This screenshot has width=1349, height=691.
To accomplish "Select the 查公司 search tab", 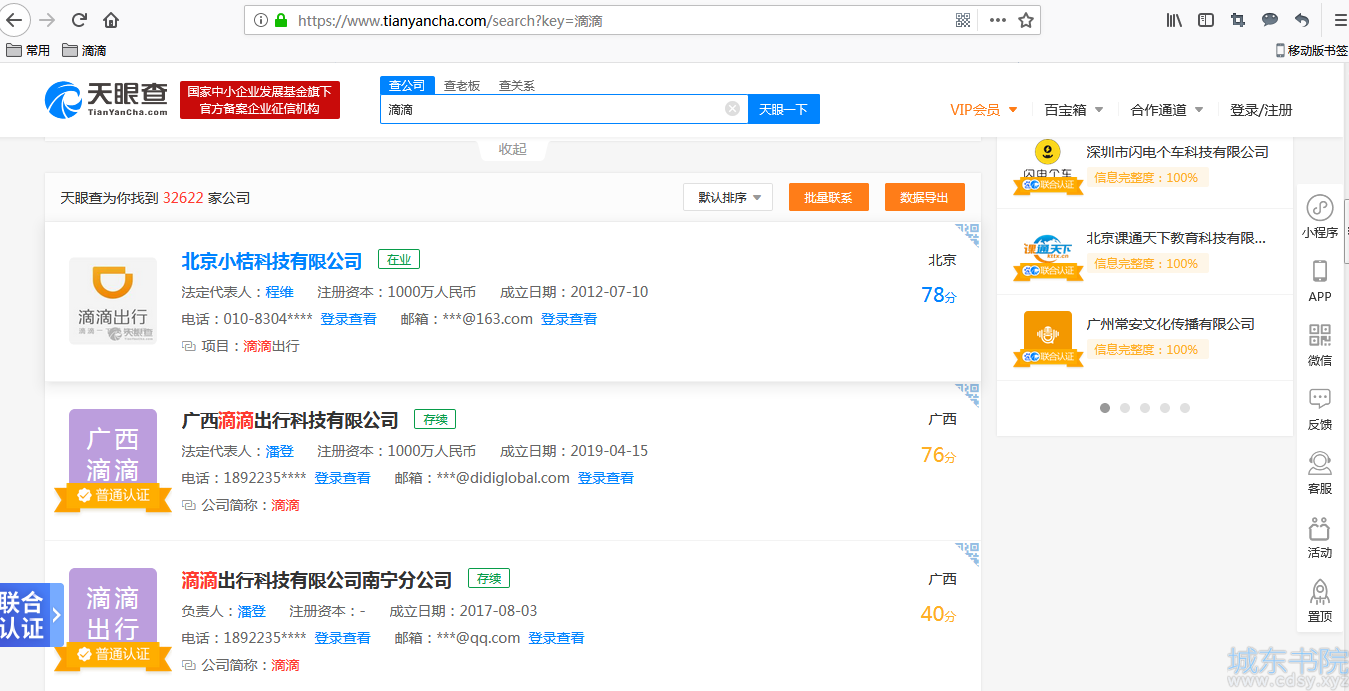I will pyautogui.click(x=407, y=85).
